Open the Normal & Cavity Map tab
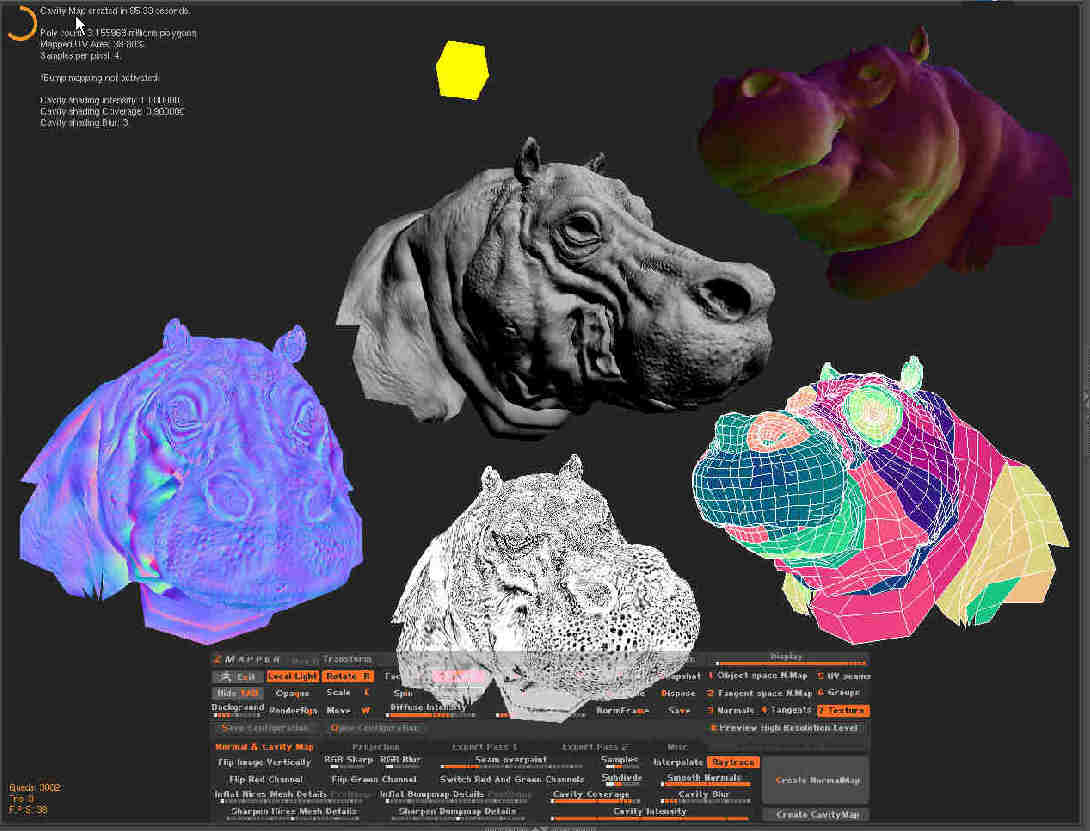This screenshot has height=831, width=1090. (264, 746)
